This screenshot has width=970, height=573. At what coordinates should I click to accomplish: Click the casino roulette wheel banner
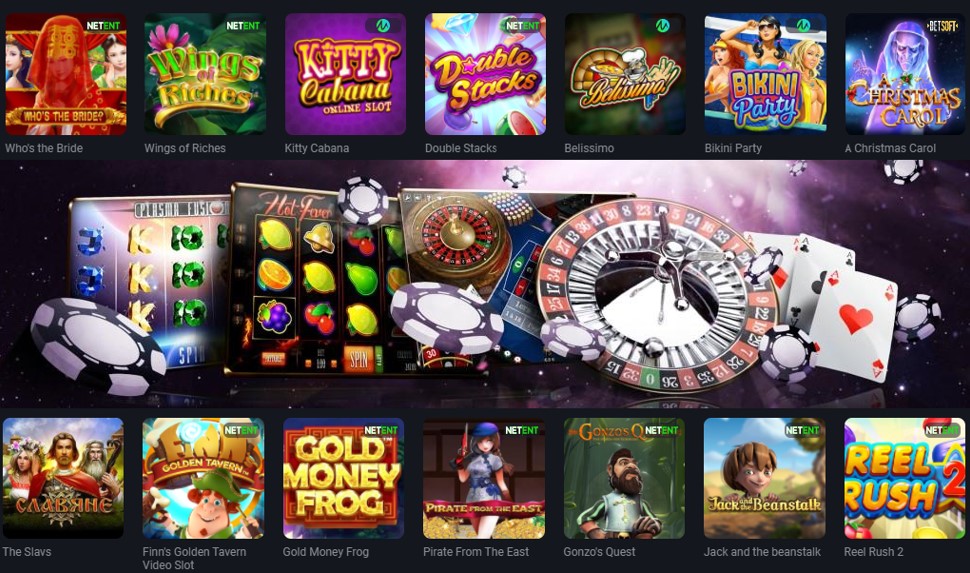(x=485, y=283)
